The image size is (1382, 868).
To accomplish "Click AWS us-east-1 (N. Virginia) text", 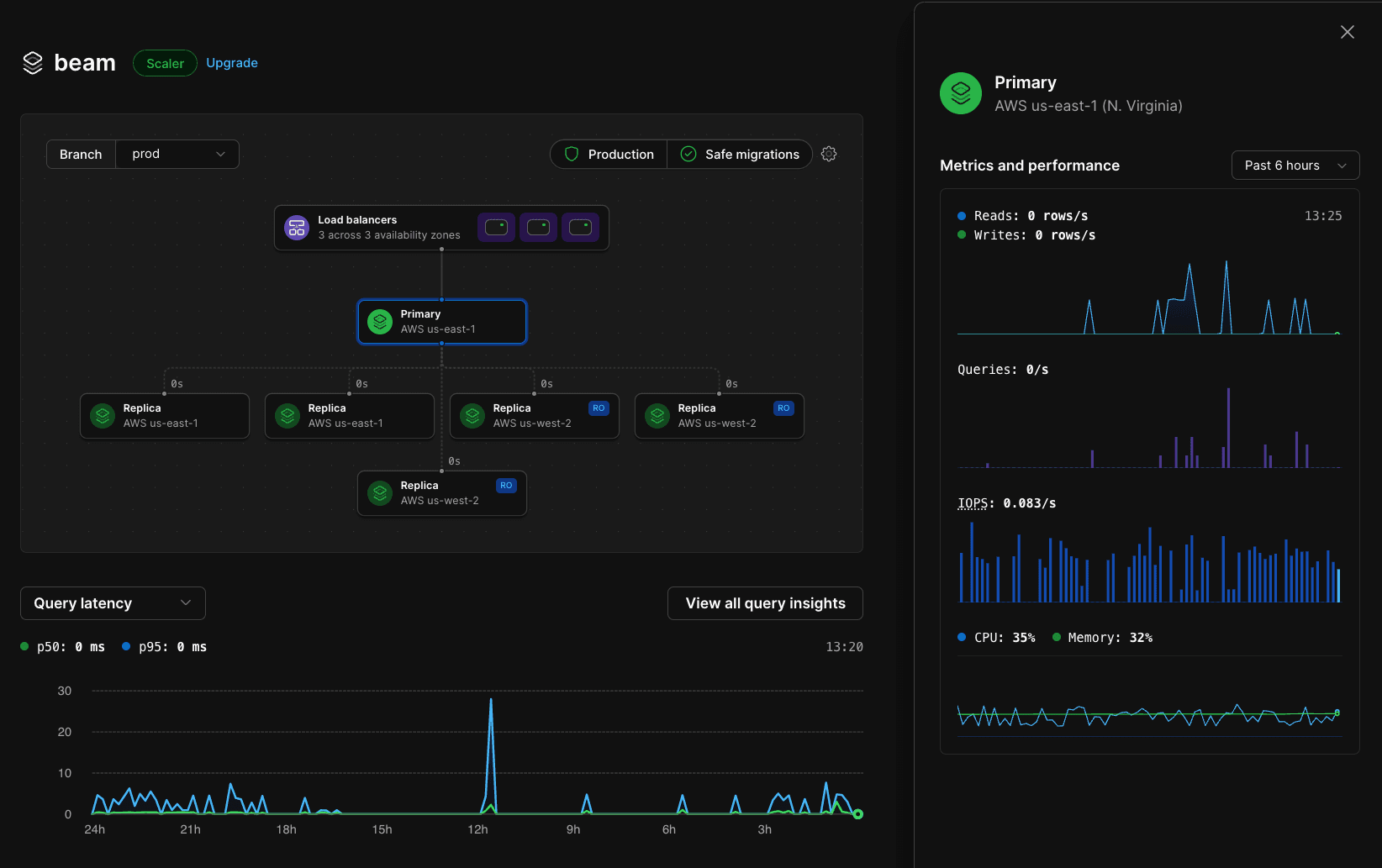I will coord(1089,106).
